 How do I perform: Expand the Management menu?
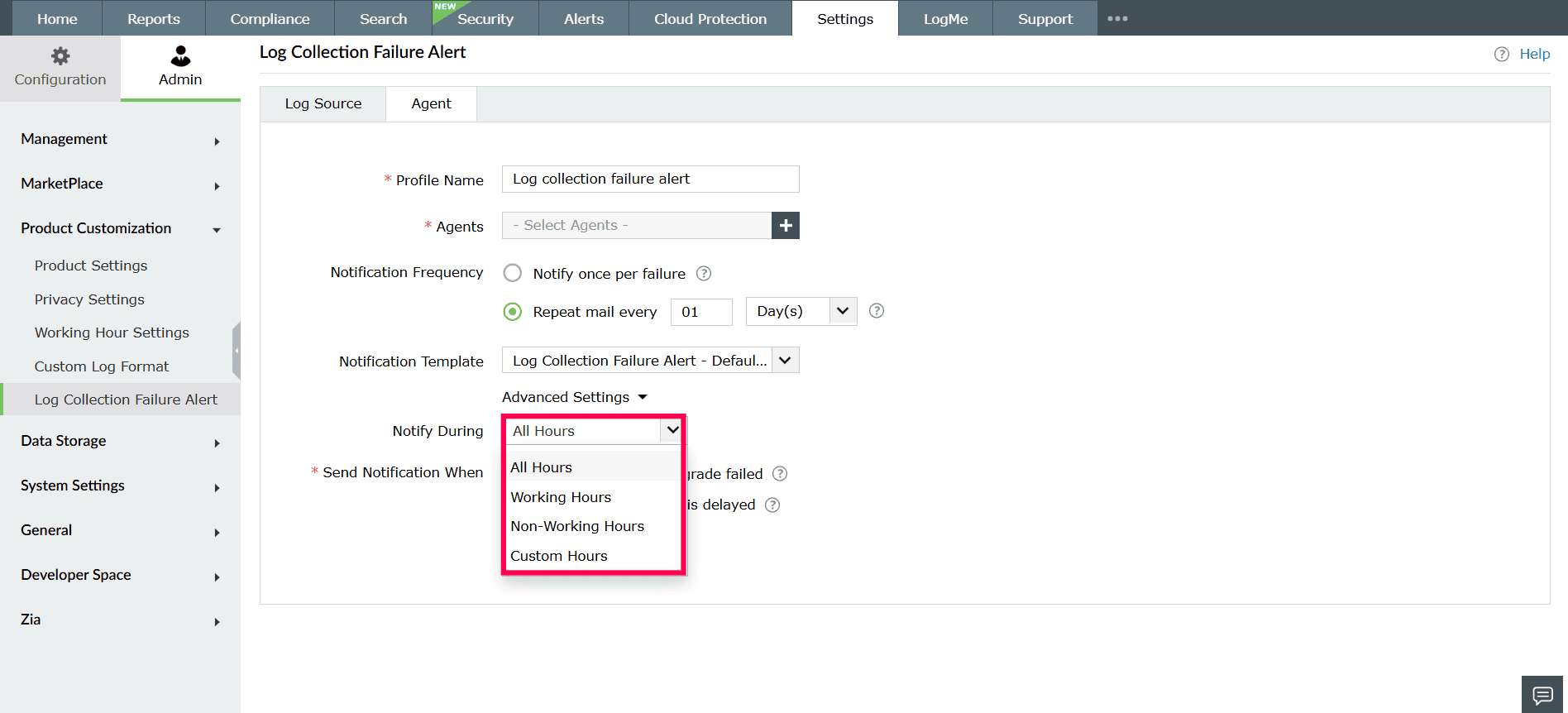click(121, 139)
